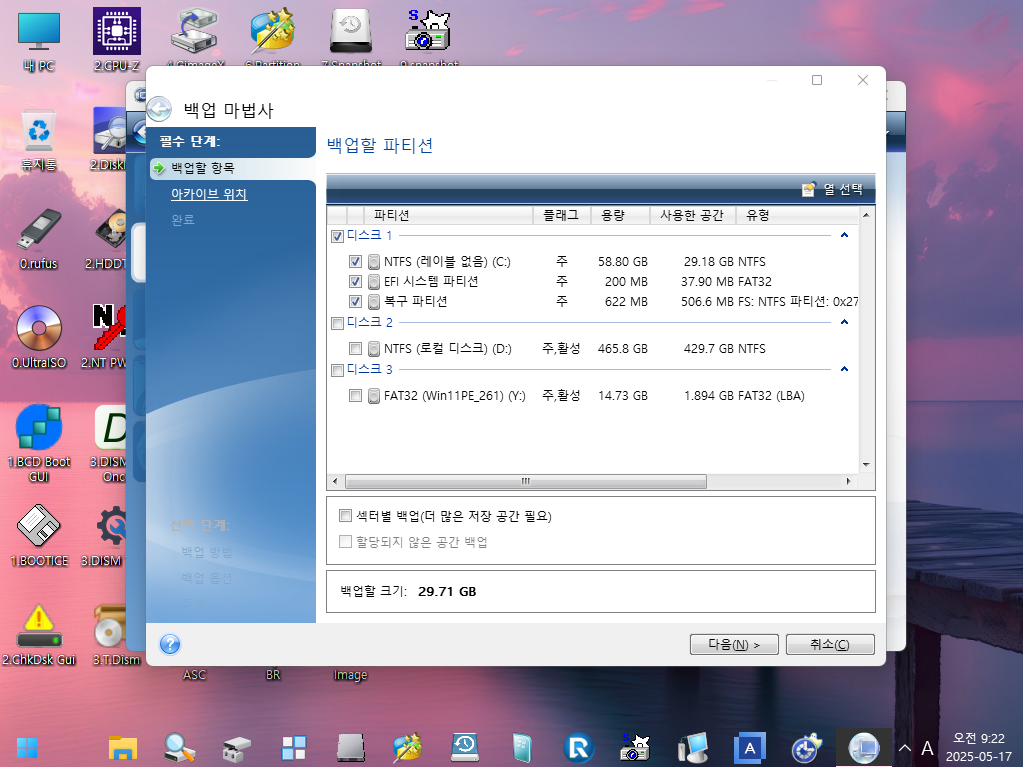This screenshot has height=767, width=1023.
Task: Open the Windows Start button
Action: 27,748
